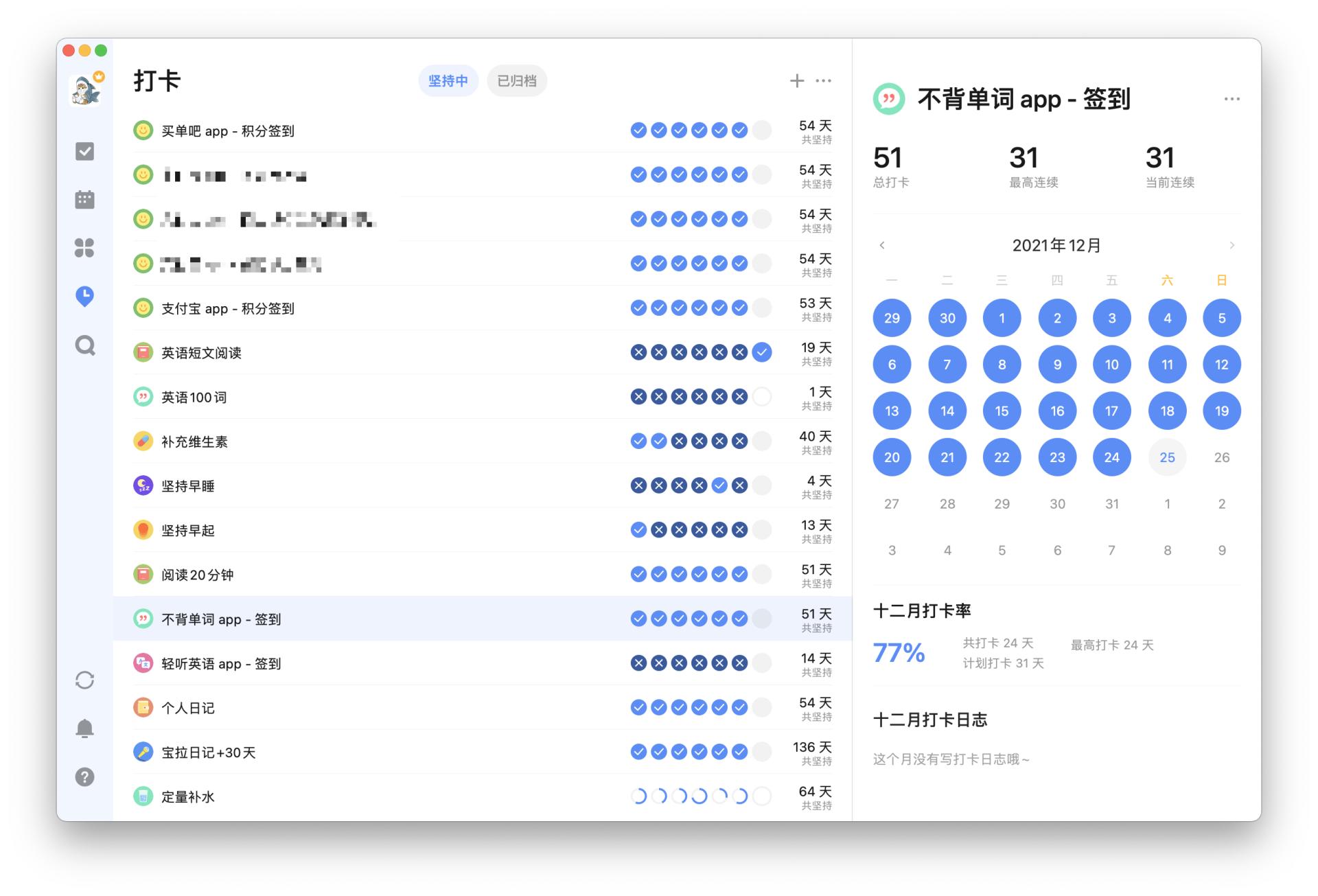This screenshot has width=1318, height=896.
Task: Select the habit clock icon in sidebar
Action: click(84, 296)
